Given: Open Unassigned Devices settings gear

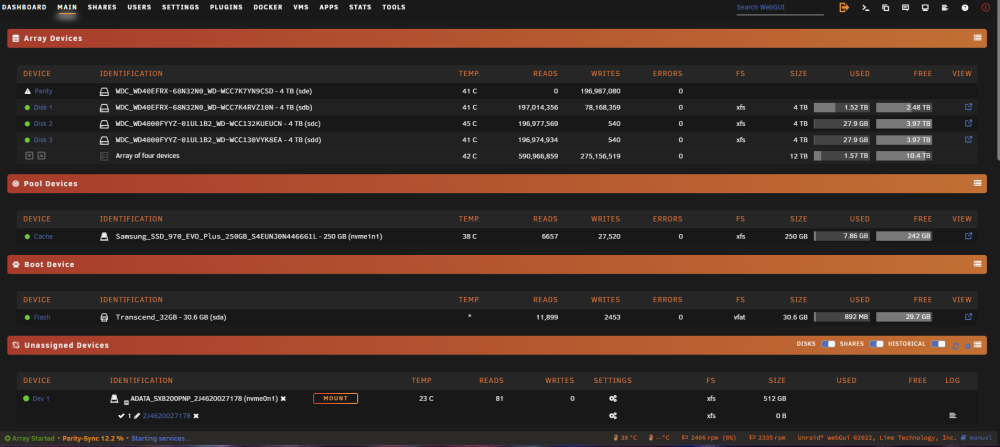Looking at the screenshot, I should coord(967,346).
